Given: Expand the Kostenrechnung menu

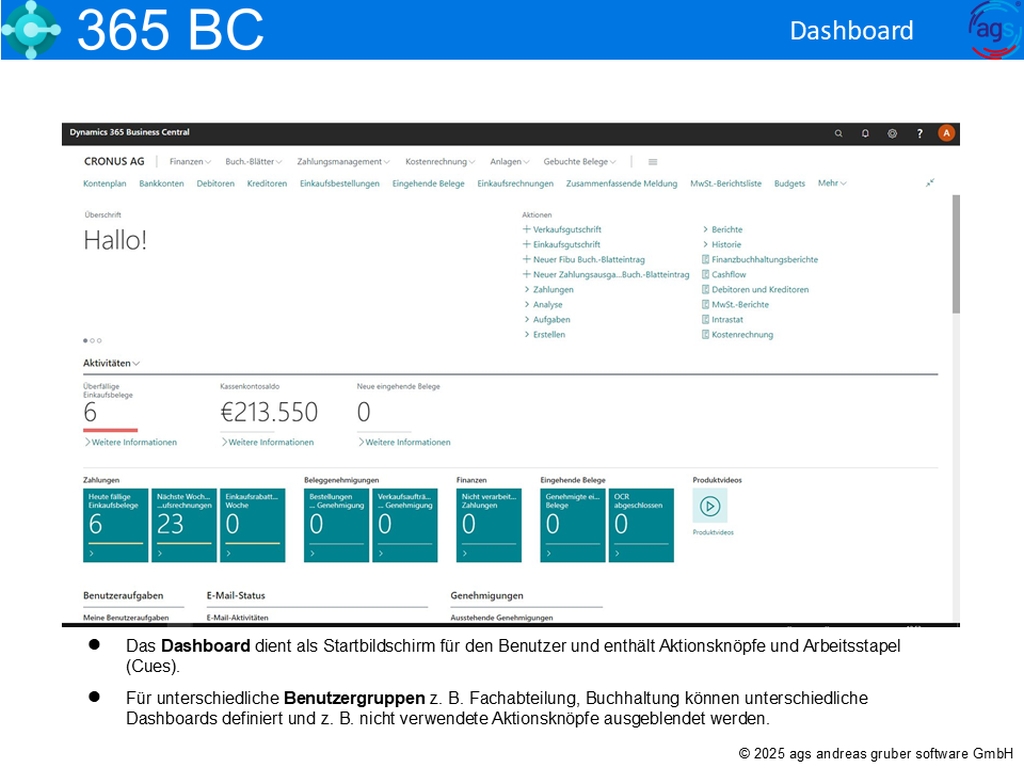Looking at the screenshot, I should click(440, 161).
